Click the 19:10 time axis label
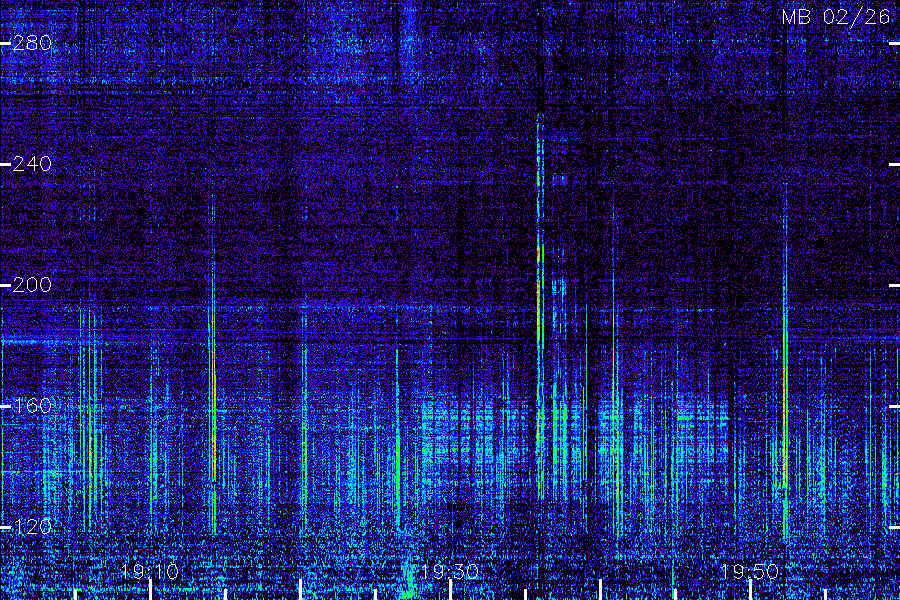Screen dimensions: 900x600 pos(150,572)
